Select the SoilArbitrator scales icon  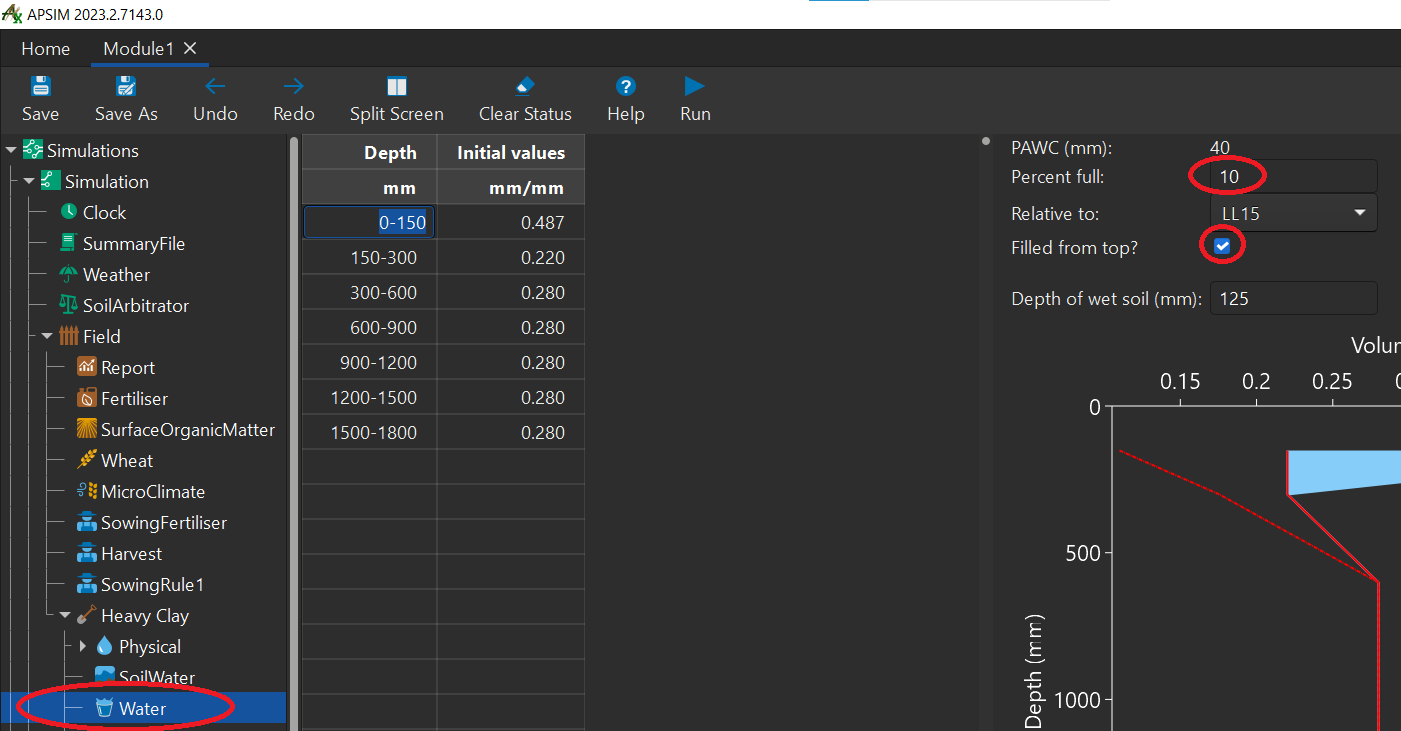click(68, 305)
